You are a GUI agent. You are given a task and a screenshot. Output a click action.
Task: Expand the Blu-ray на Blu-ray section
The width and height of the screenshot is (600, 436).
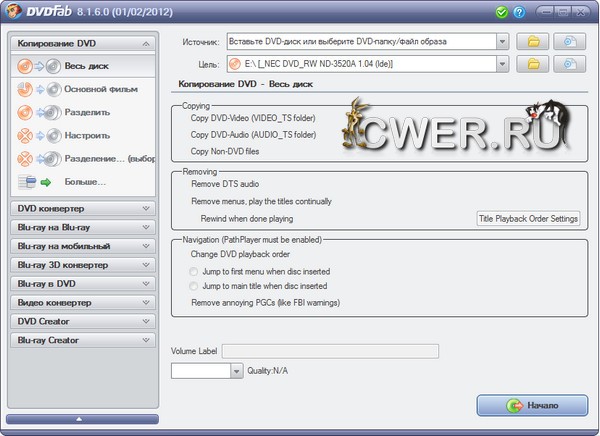83,227
